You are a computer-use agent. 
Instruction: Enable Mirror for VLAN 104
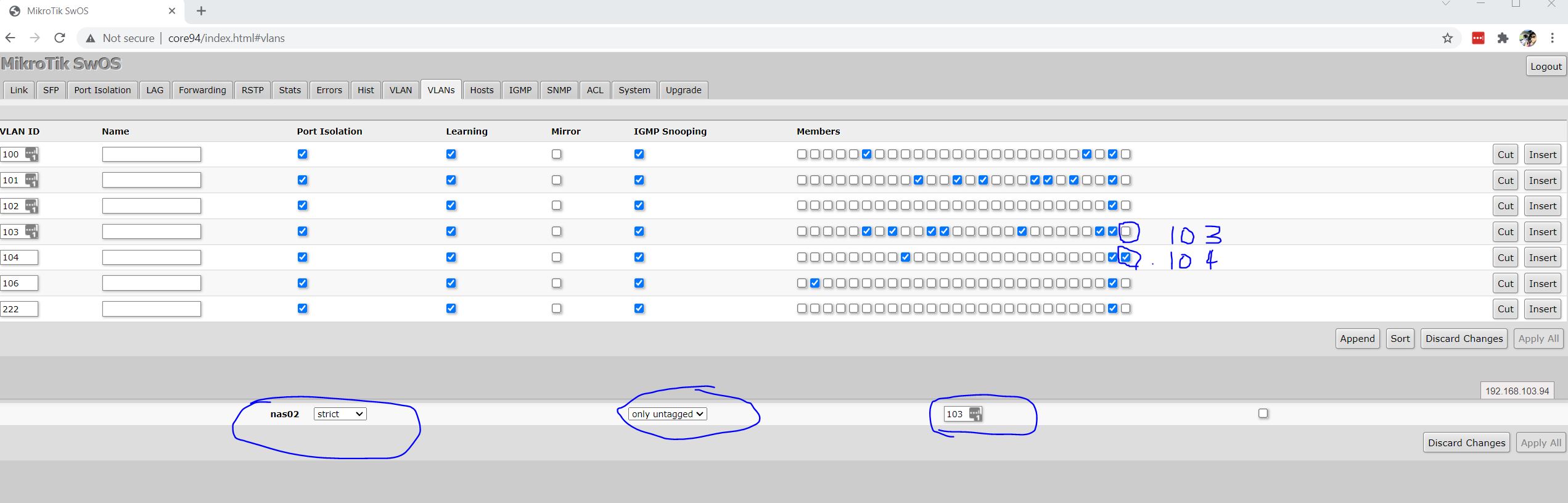pyautogui.click(x=557, y=257)
